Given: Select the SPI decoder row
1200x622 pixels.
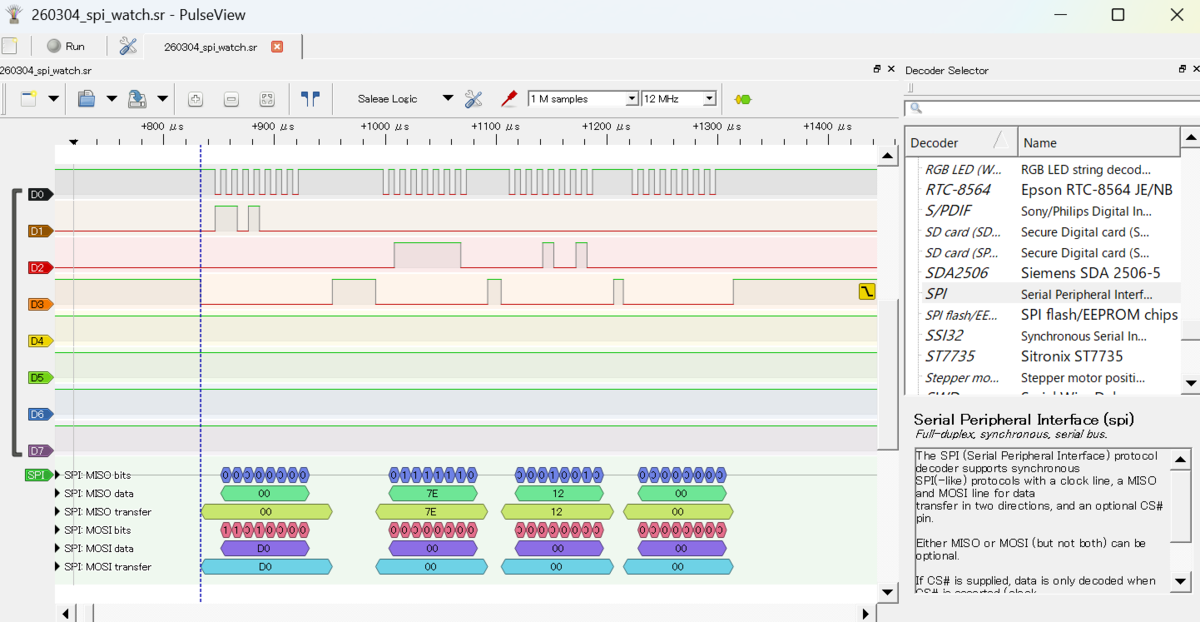Looking at the screenshot, I should (1042, 294).
